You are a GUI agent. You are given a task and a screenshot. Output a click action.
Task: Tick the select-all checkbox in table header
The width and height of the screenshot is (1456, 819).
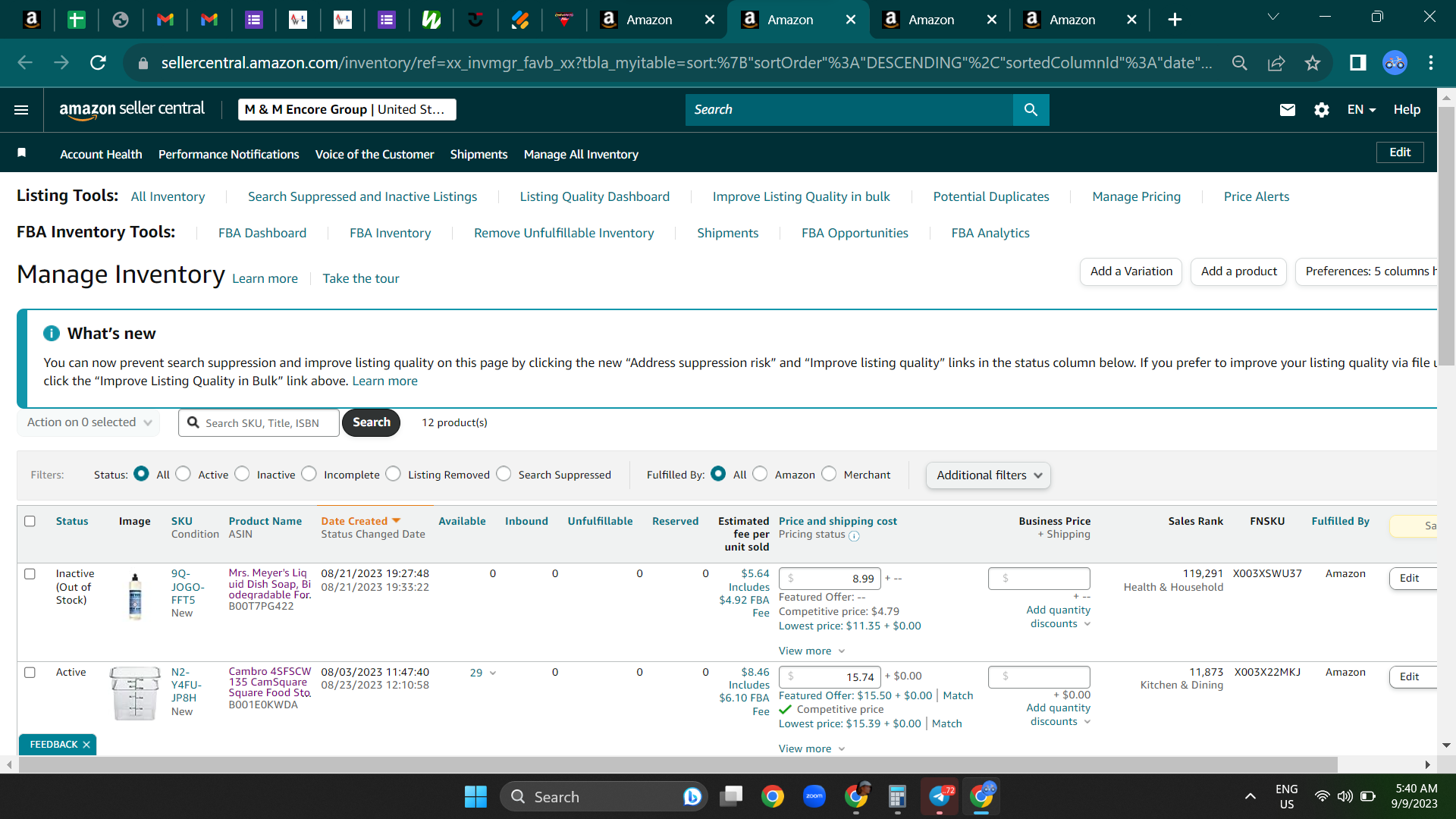pyautogui.click(x=30, y=521)
